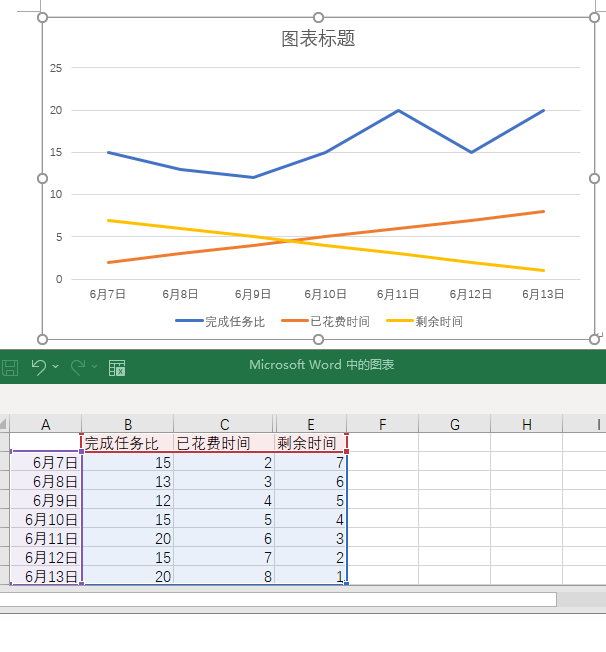
Task: Click the date cell 6月8日 in column A
Action: click(46, 481)
